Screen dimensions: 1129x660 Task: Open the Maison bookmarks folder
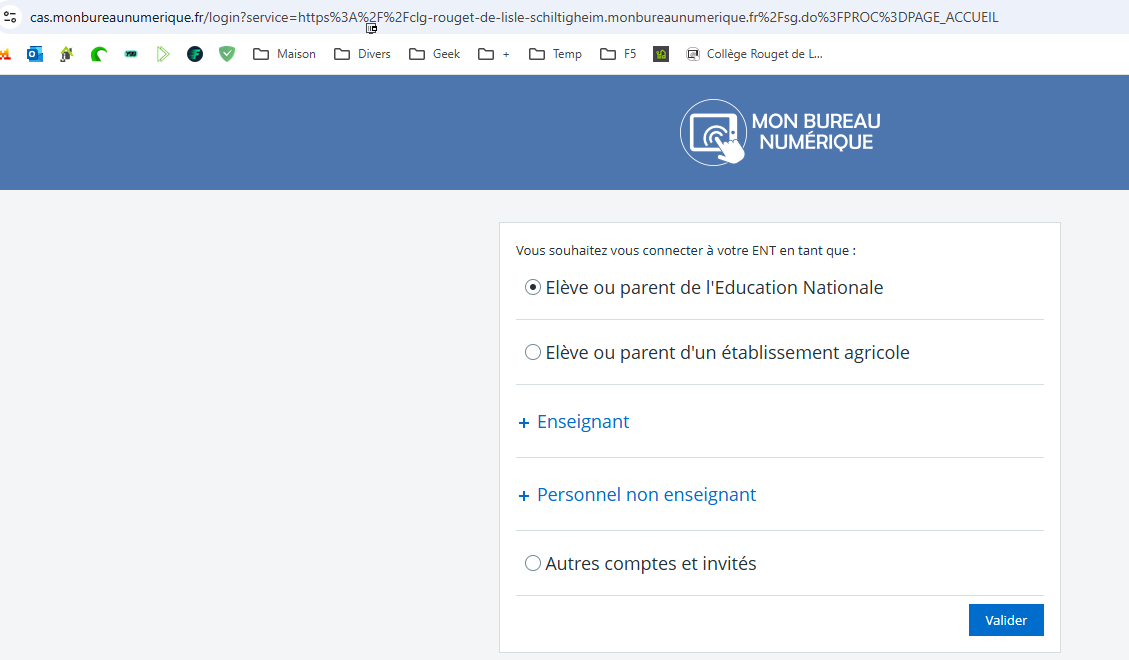point(284,54)
